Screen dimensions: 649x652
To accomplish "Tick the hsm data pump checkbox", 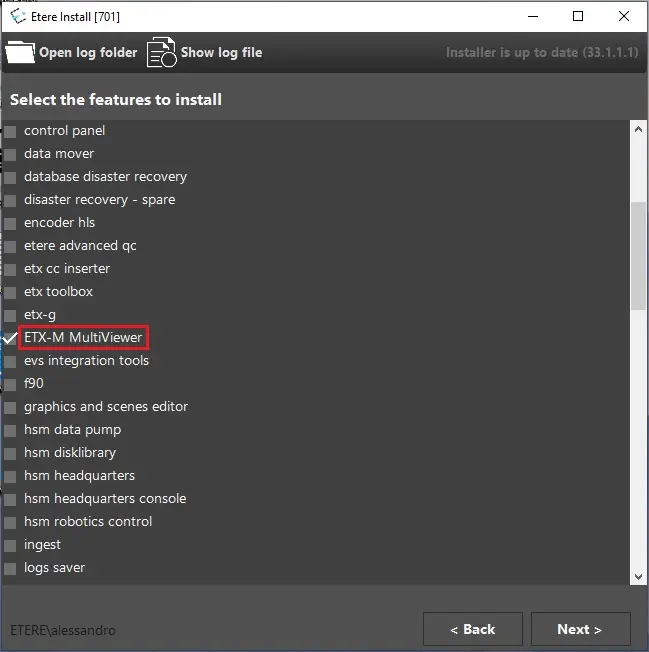I will click(10, 430).
